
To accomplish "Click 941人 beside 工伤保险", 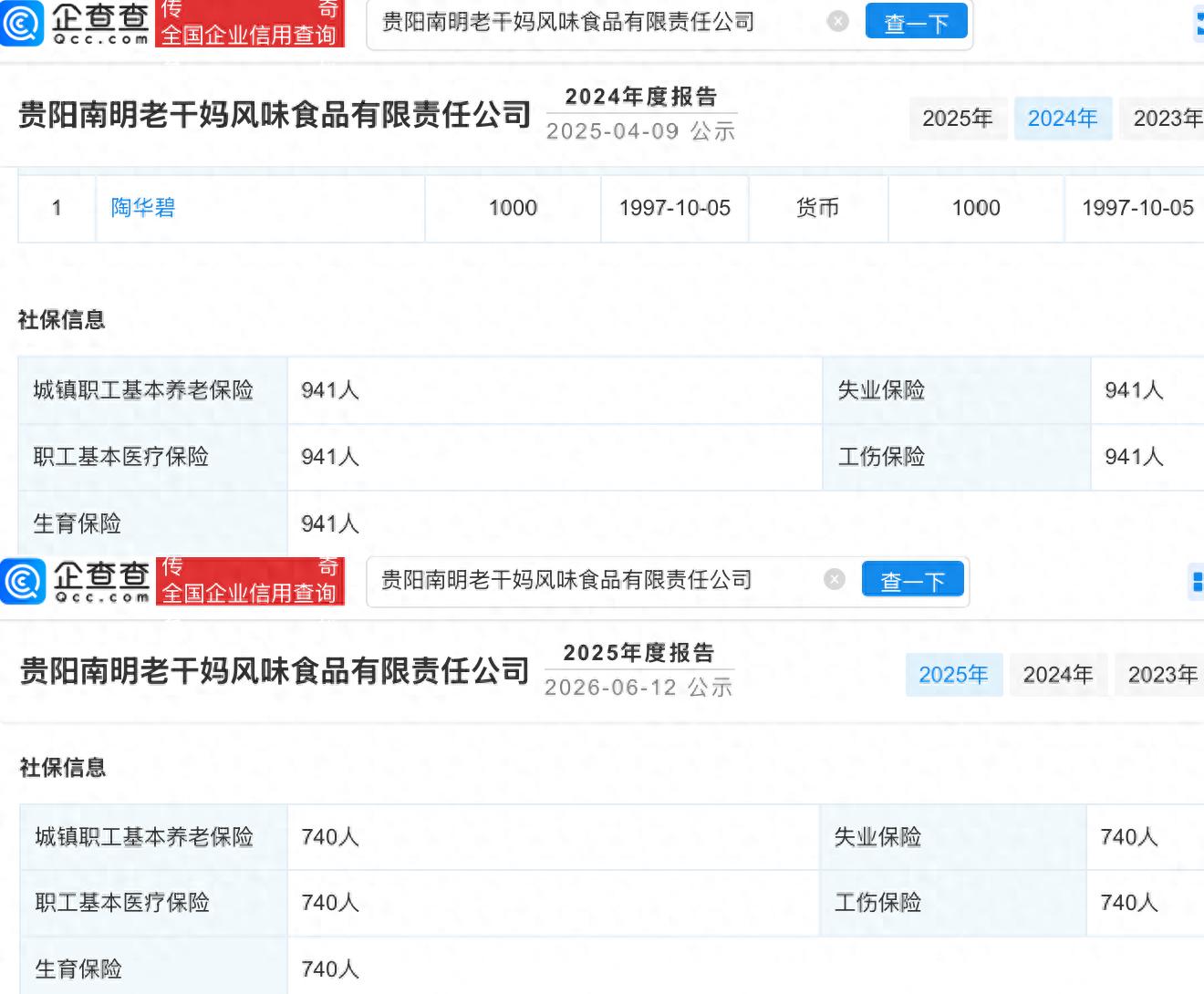I will tap(1134, 457).
